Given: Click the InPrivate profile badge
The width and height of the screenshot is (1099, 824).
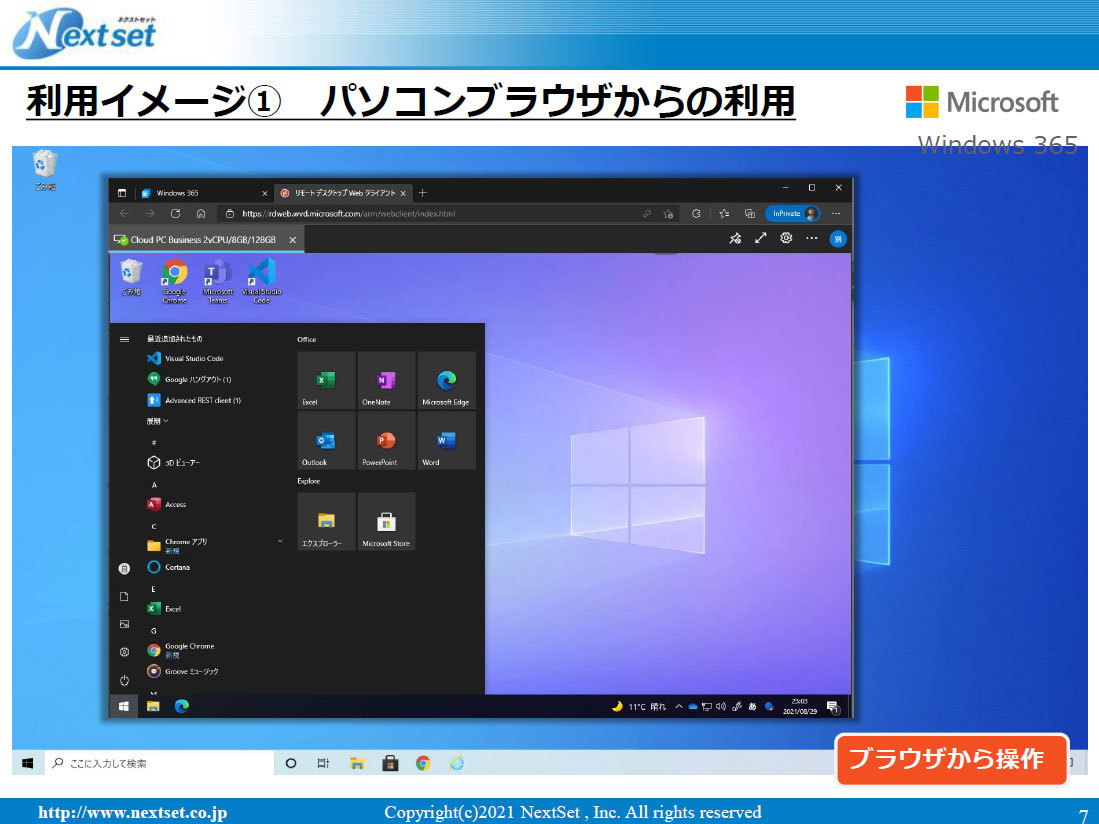Looking at the screenshot, I should click(x=793, y=214).
